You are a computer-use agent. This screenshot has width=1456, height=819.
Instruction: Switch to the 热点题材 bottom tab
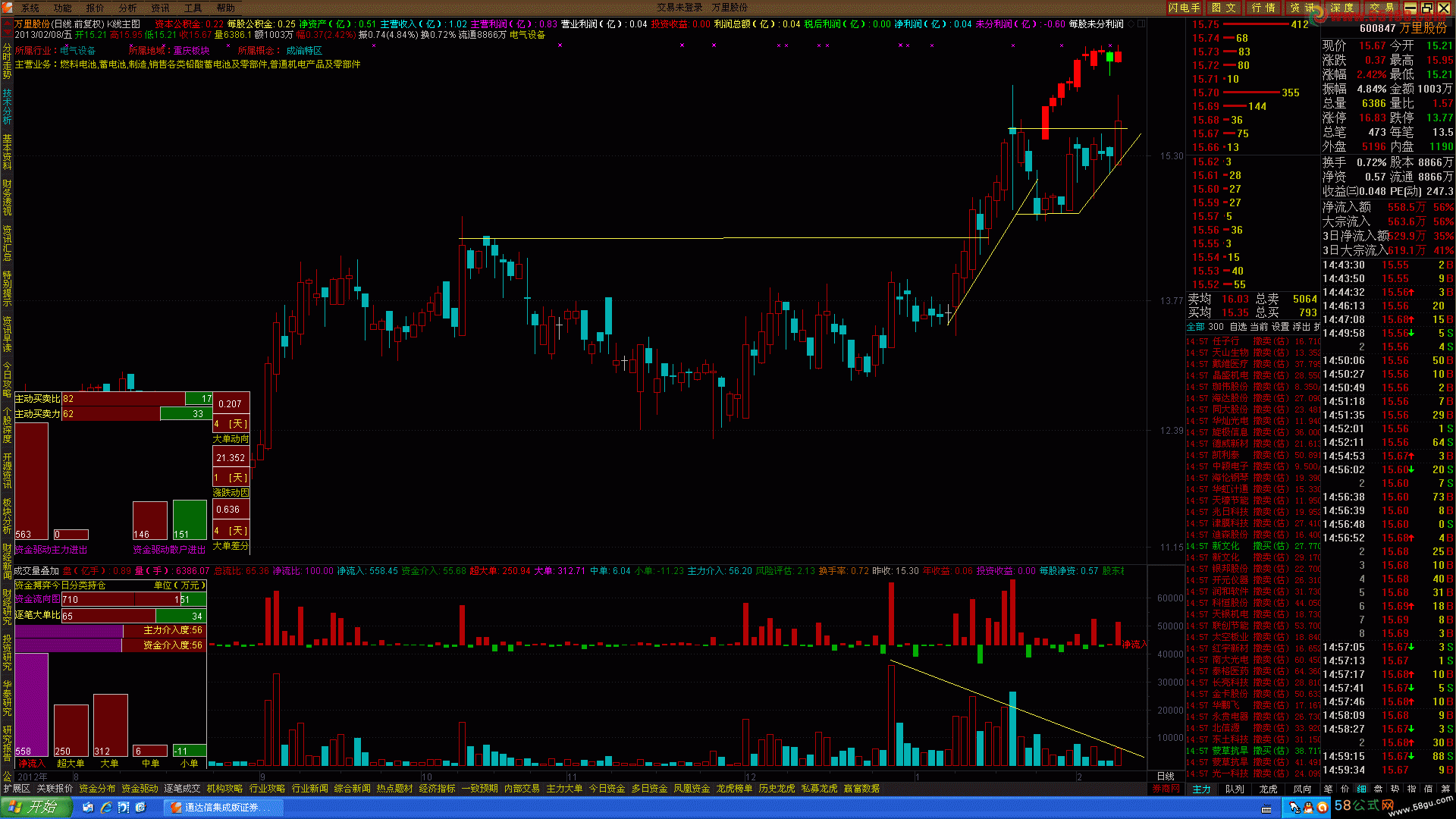[394, 789]
